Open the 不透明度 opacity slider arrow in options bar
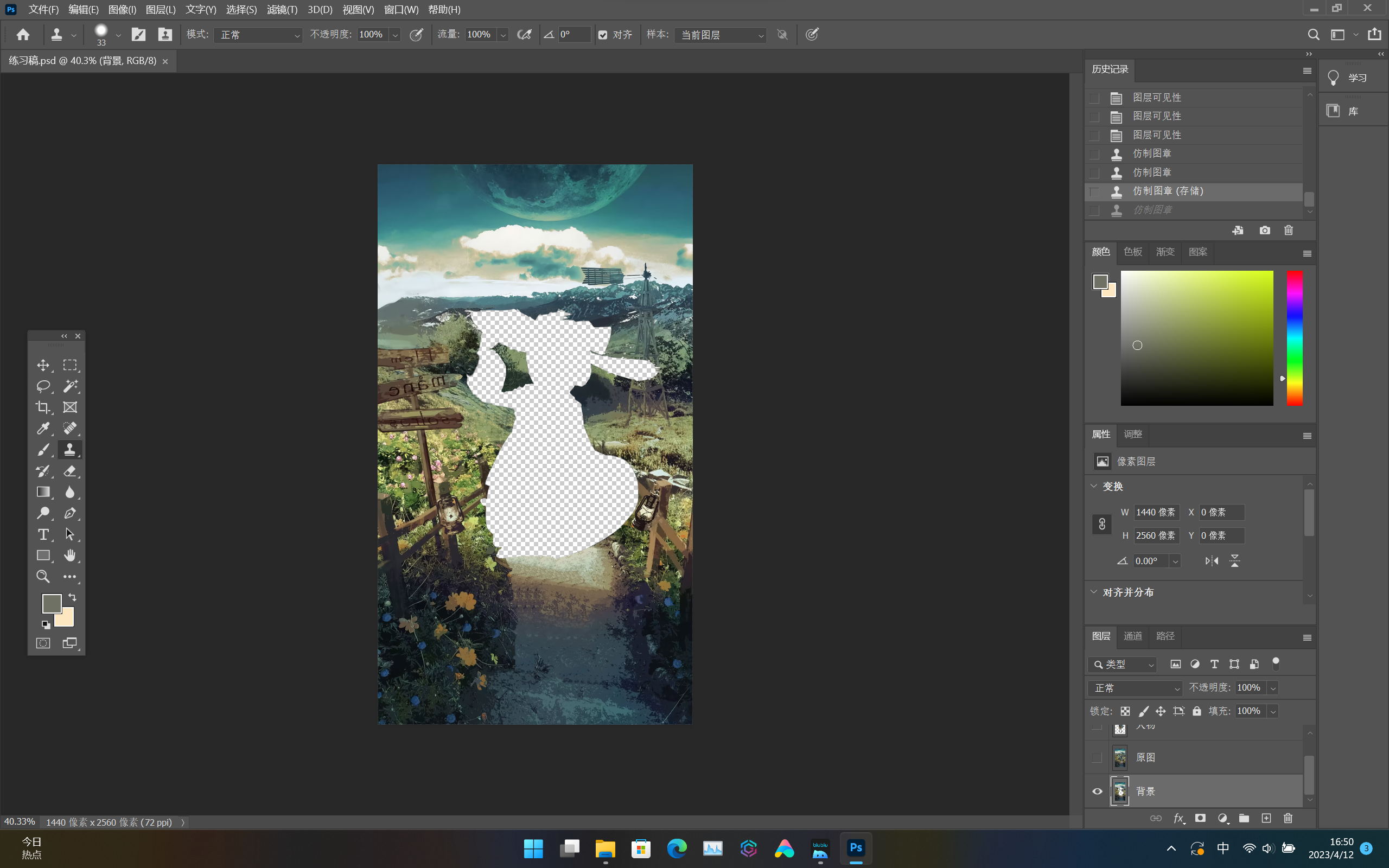This screenshot has width=1389, height=868. [x=395, y=35]
